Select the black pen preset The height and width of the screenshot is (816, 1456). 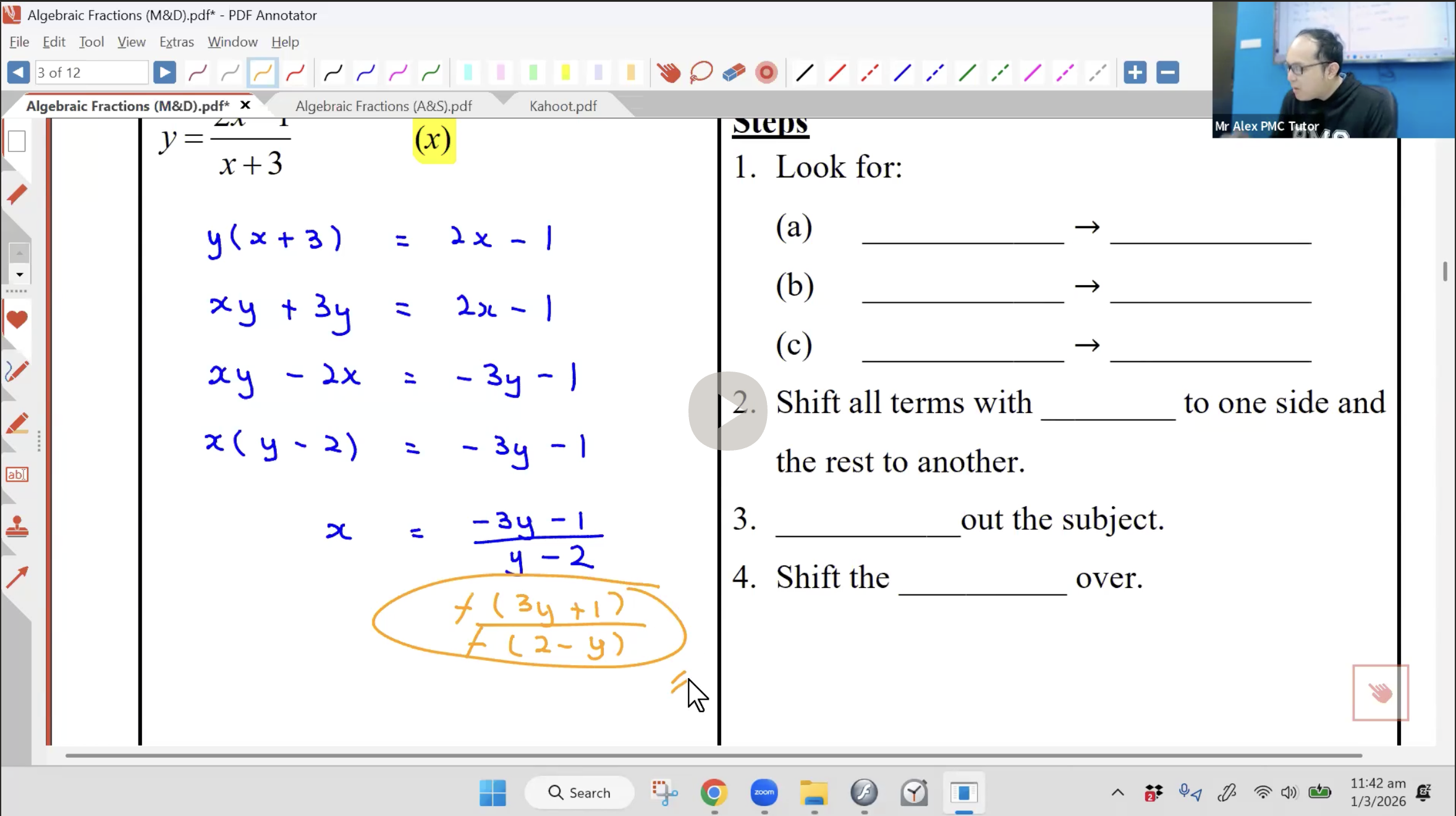point(333,73)
